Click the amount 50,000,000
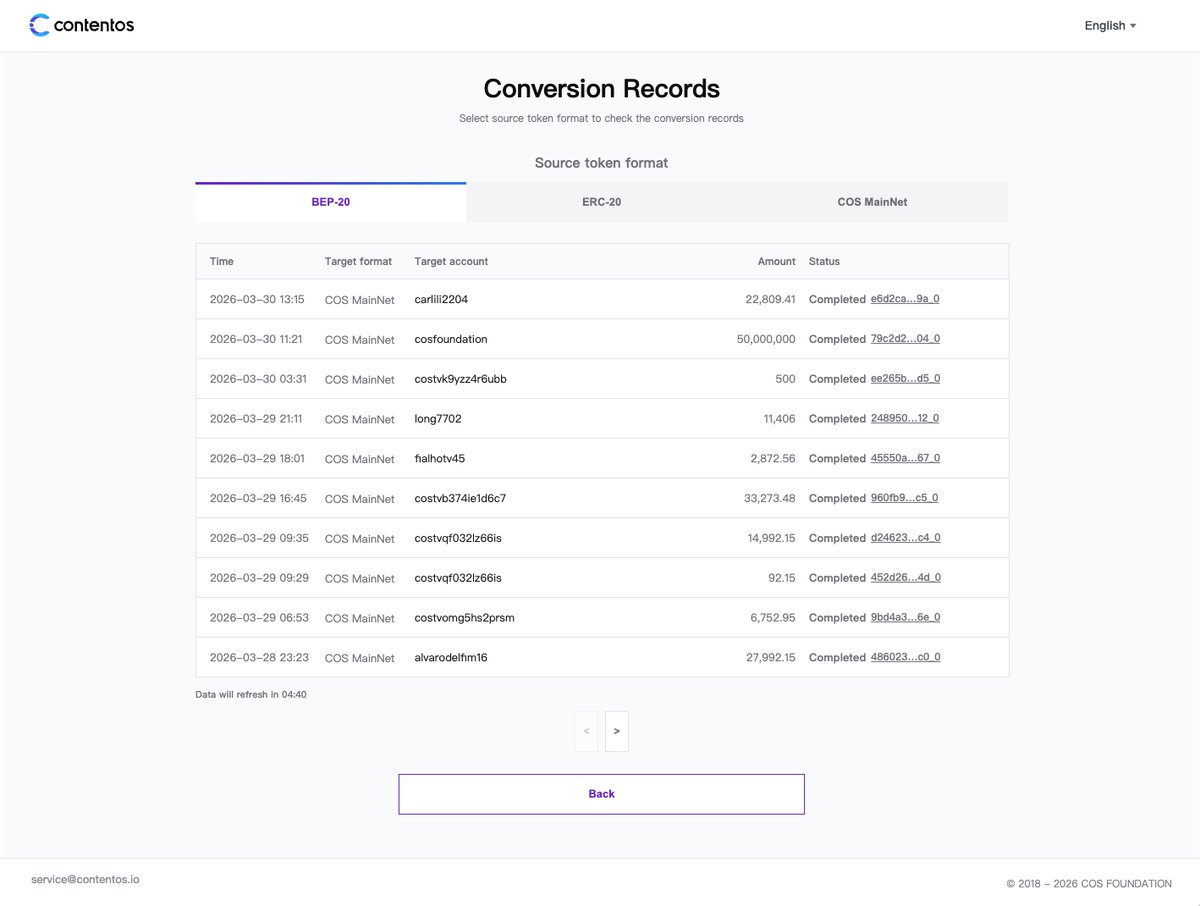The image size is (1200, 906). (766, 339)
